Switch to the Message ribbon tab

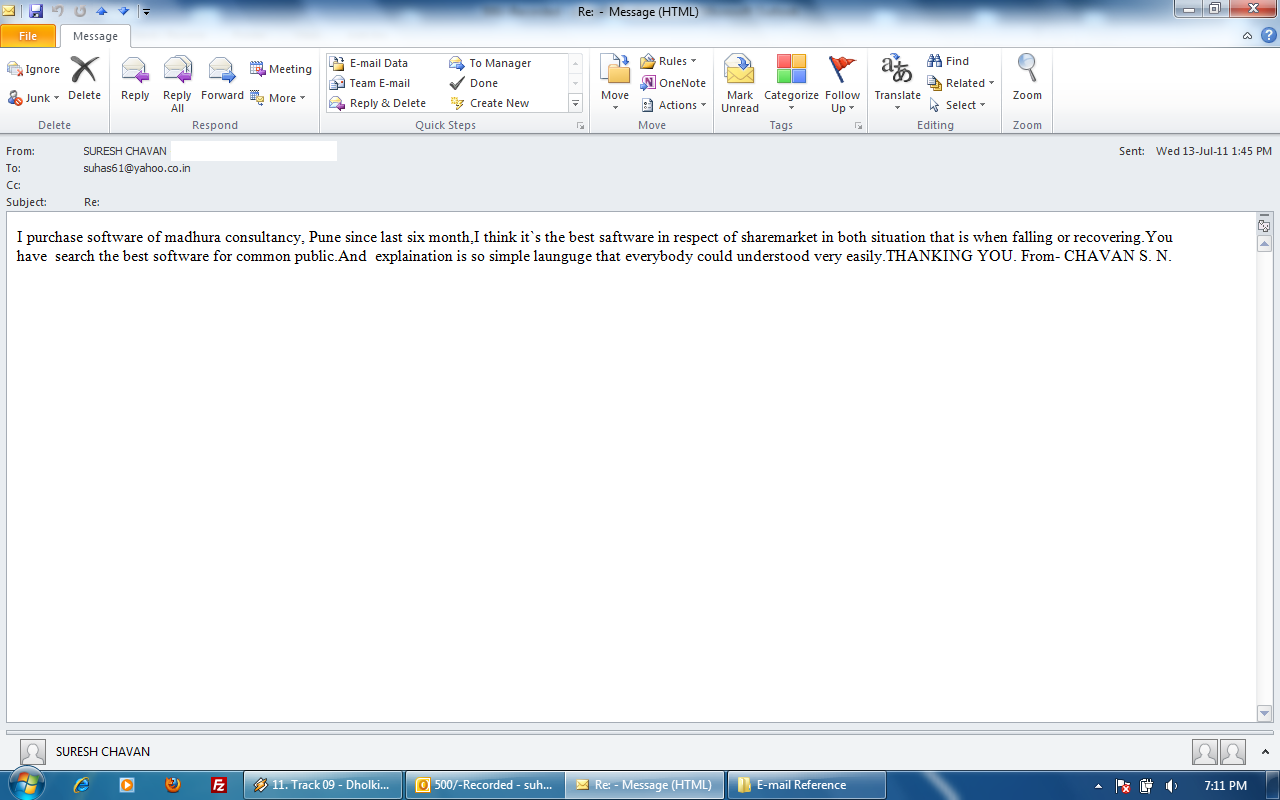coord(95,36)
